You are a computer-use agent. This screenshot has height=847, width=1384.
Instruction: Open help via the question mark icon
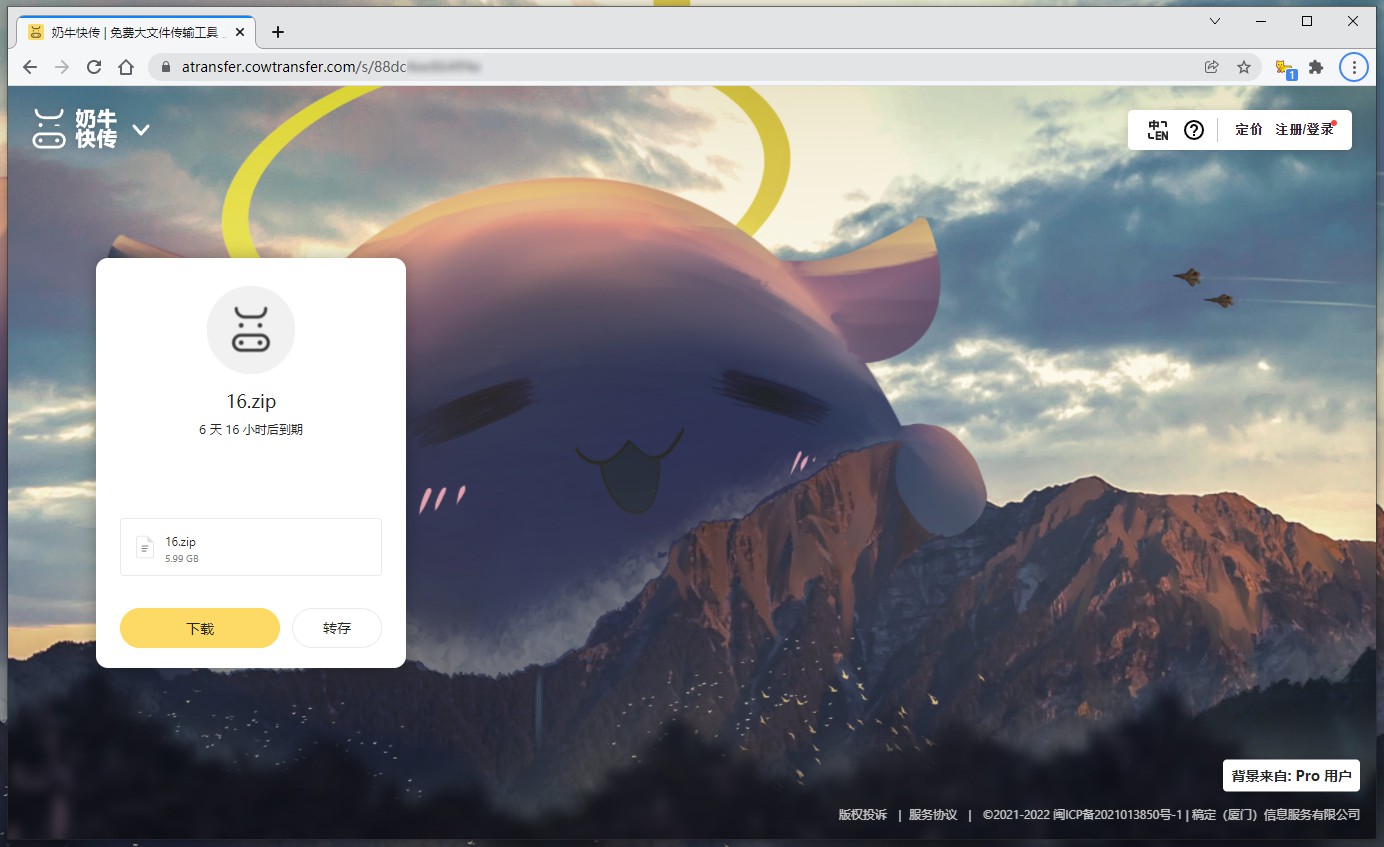(1193, 130)
